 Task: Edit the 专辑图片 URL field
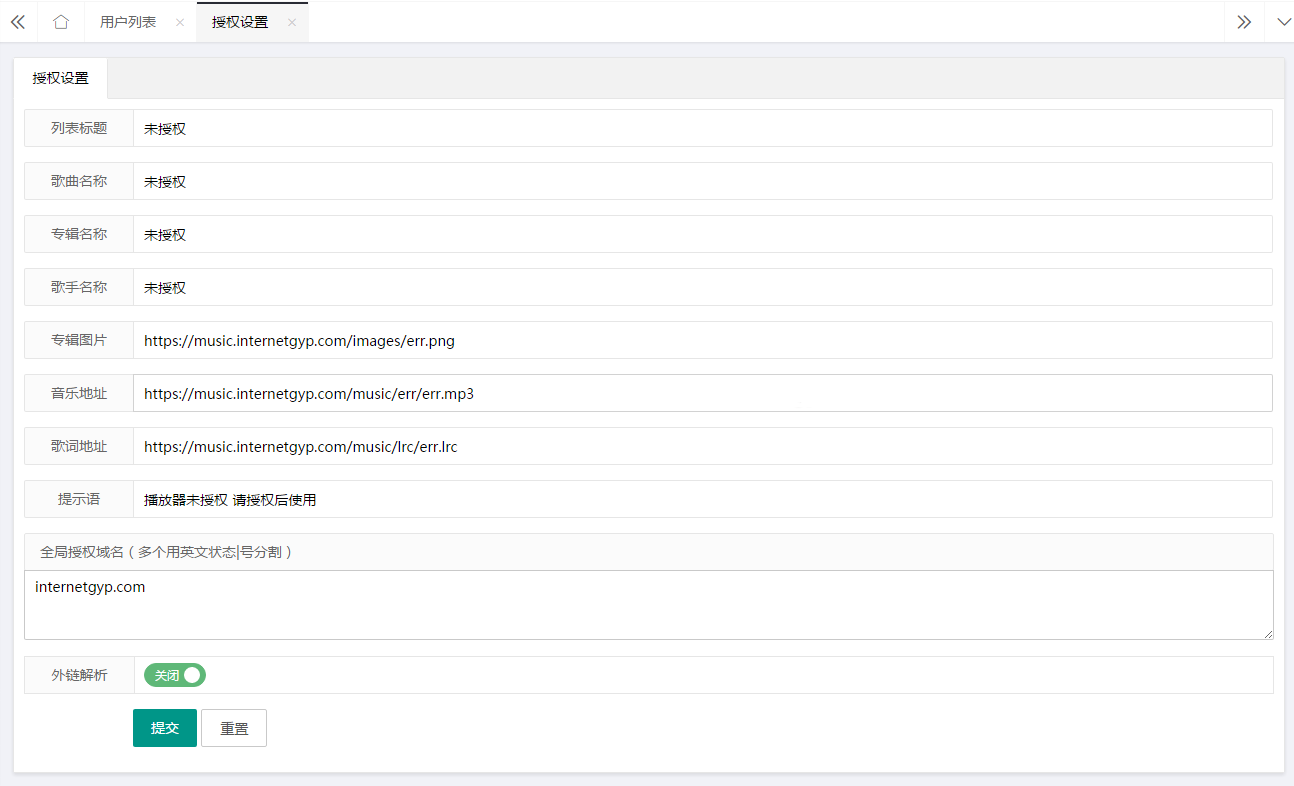(702, 340)
